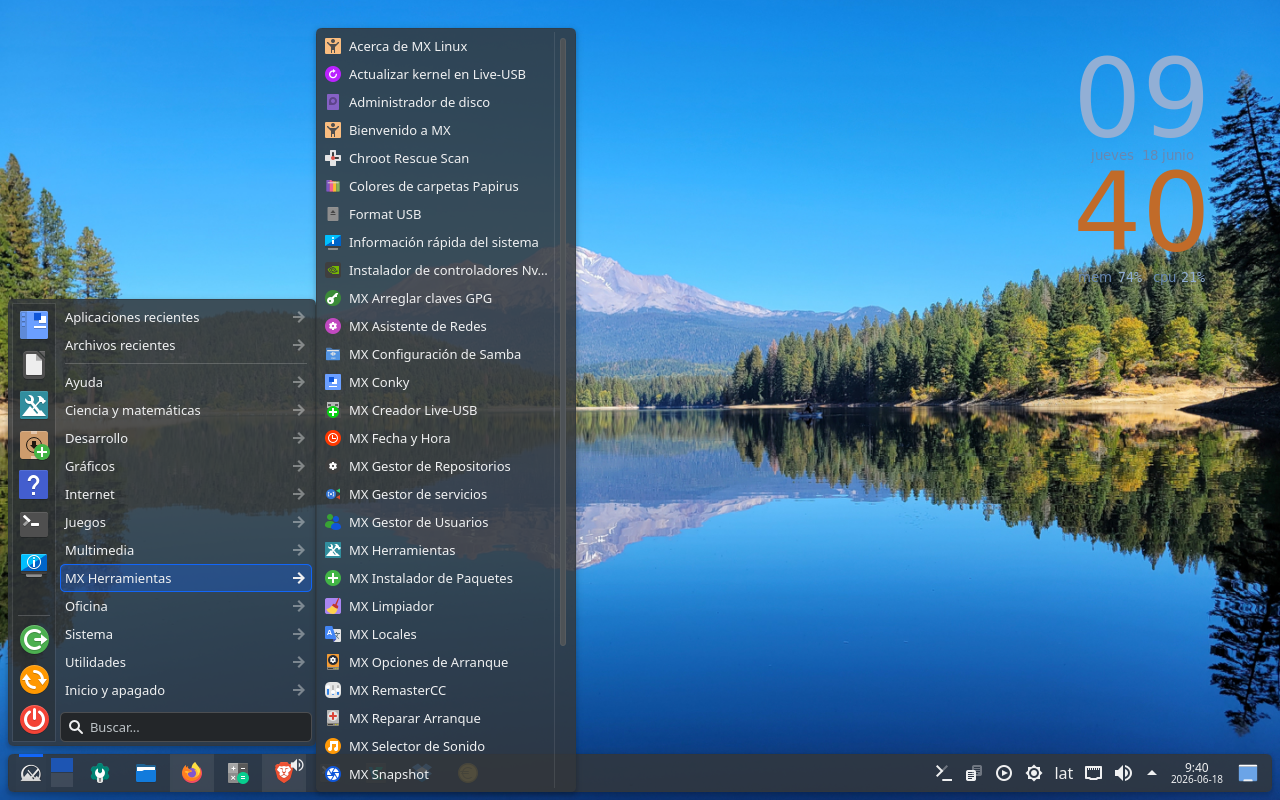Click the red power off icon

(34, 719)
